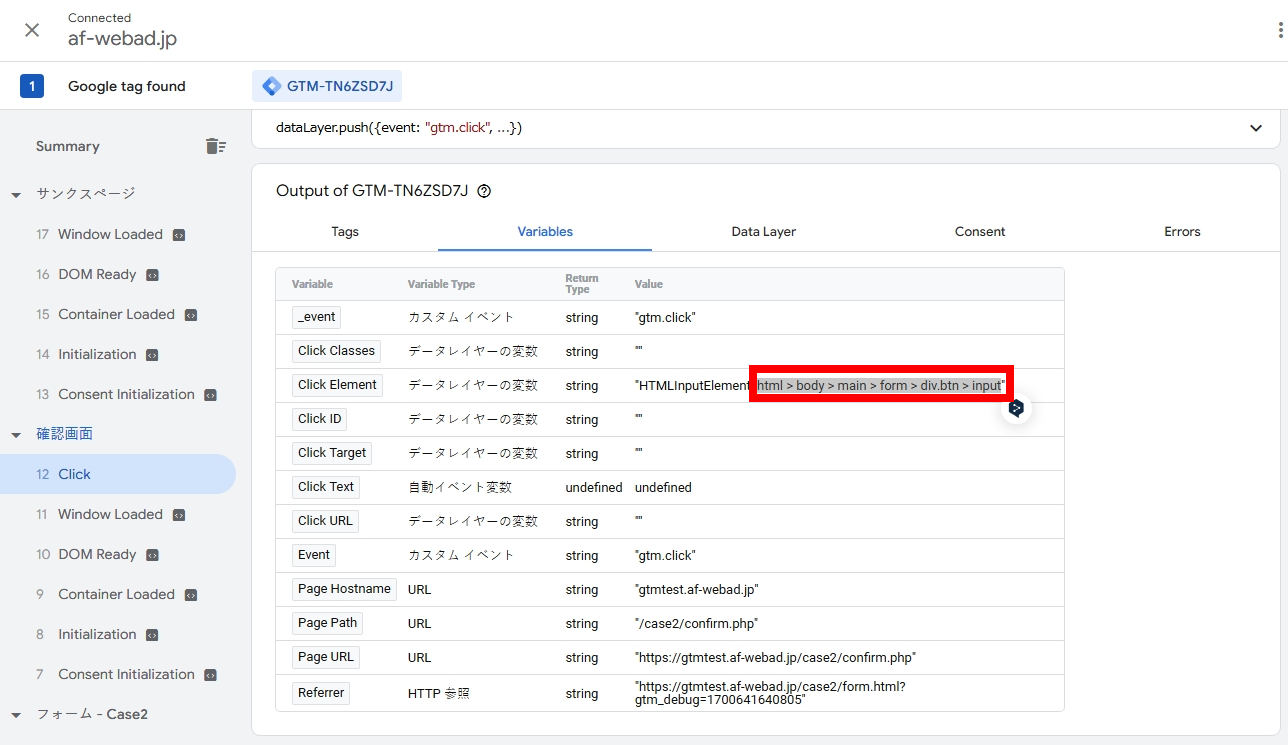Screen dimensions: 1288x745
Task: Switch to the Errors tab
Action: (x=1182, y=231)
